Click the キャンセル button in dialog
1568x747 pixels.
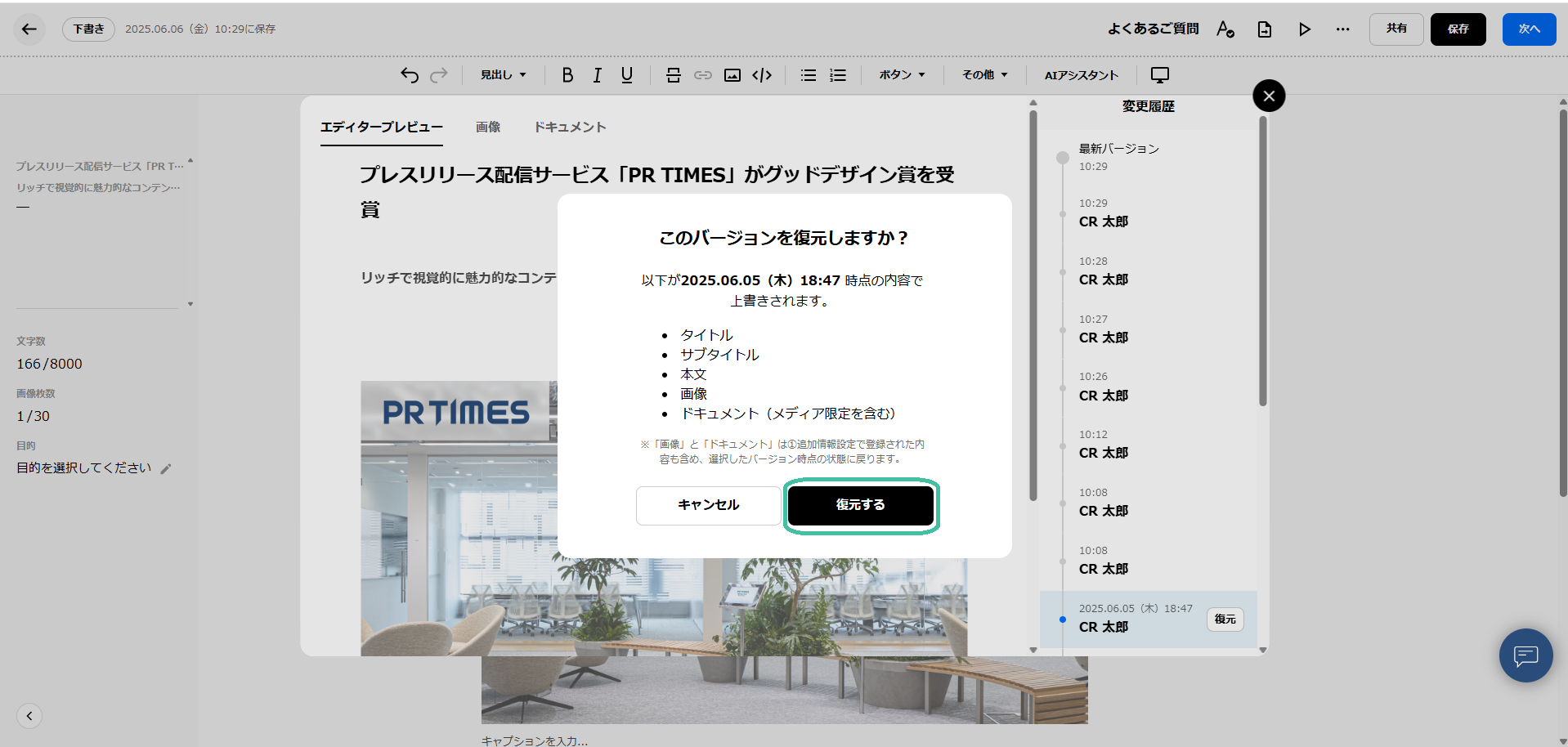[708, 505]
